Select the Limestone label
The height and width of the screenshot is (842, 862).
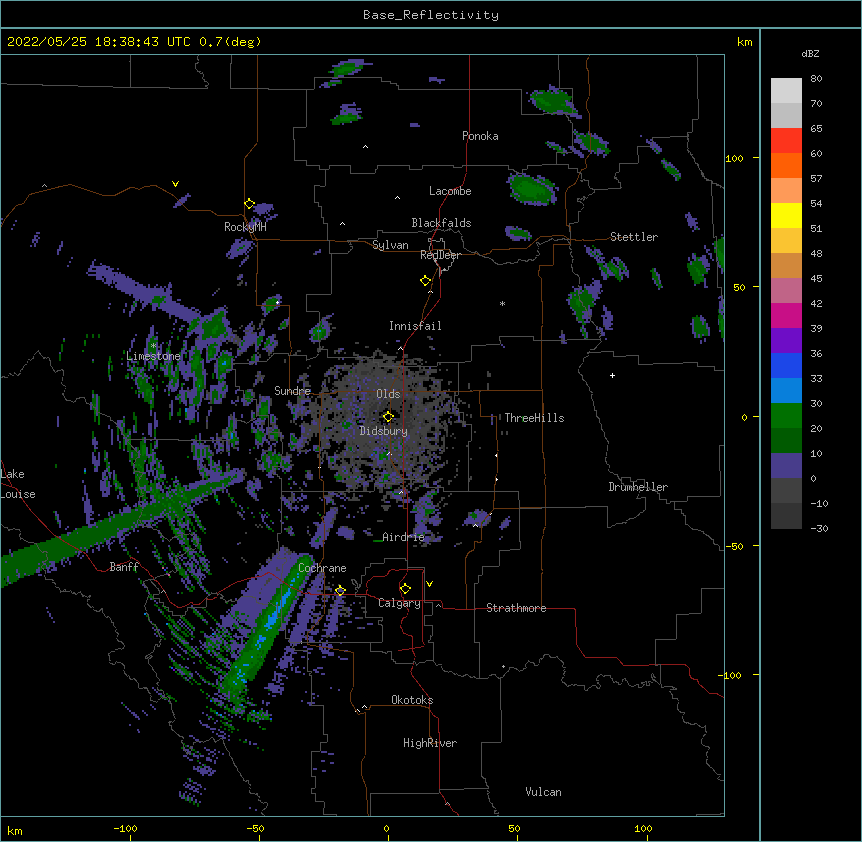click(x=153, y=356)
